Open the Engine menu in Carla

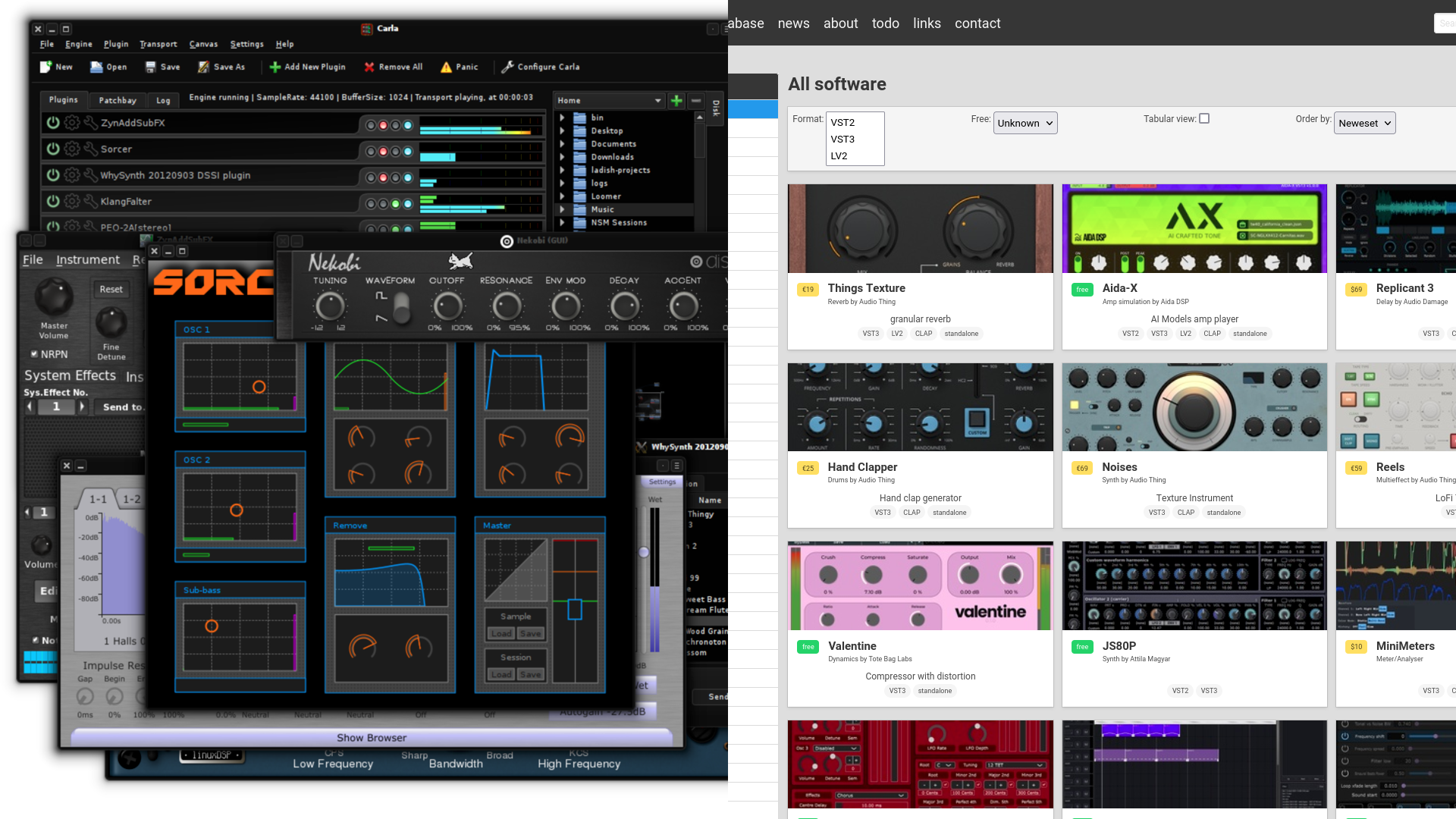79,44
